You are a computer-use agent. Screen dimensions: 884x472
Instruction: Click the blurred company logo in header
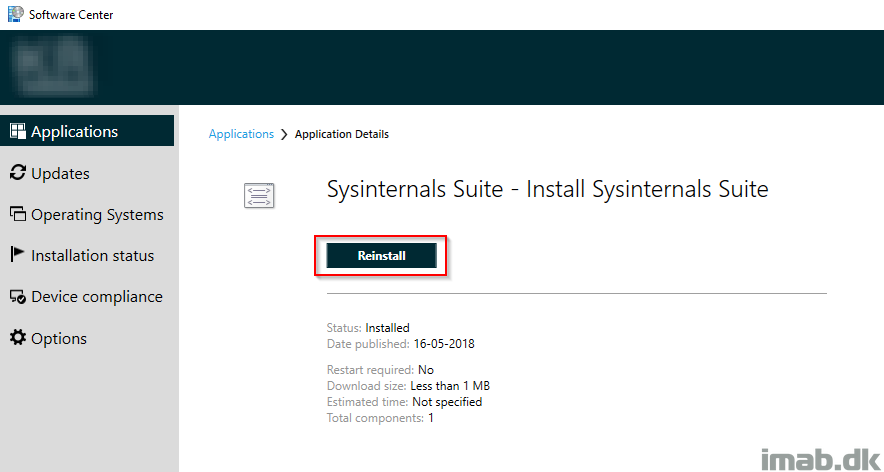coord(55,66)
